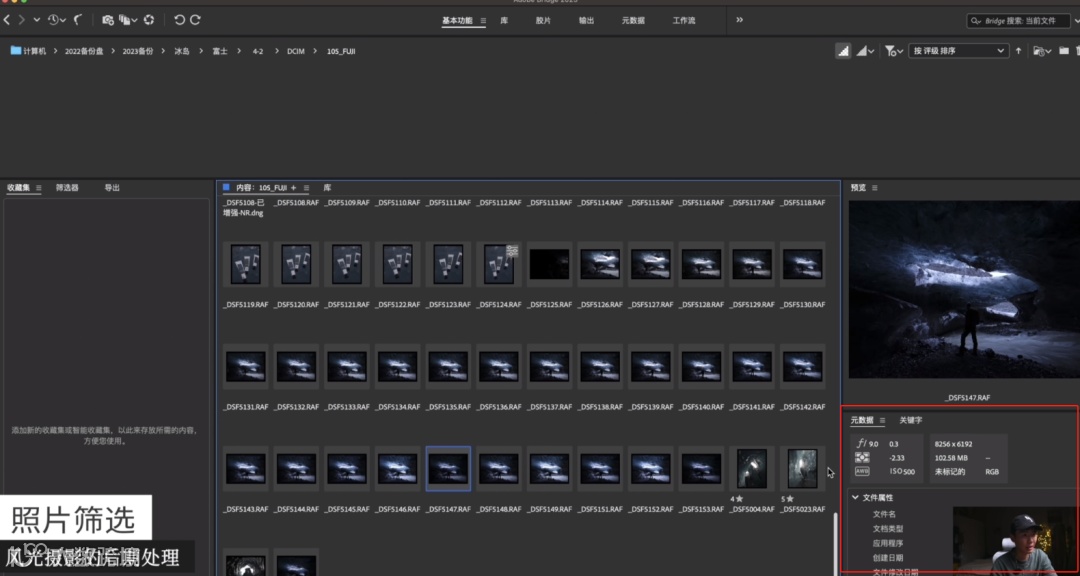Viewport: 1080px width, 576px height.
Task: Switch to the 胶片 workspace
Action: tap(543, 21)
